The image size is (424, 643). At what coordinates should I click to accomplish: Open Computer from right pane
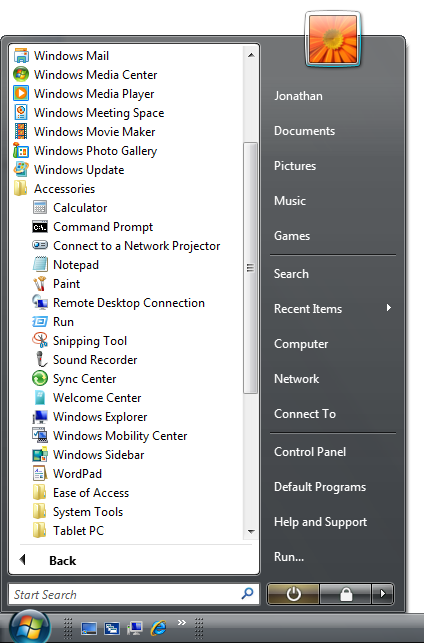click(301, 344)
